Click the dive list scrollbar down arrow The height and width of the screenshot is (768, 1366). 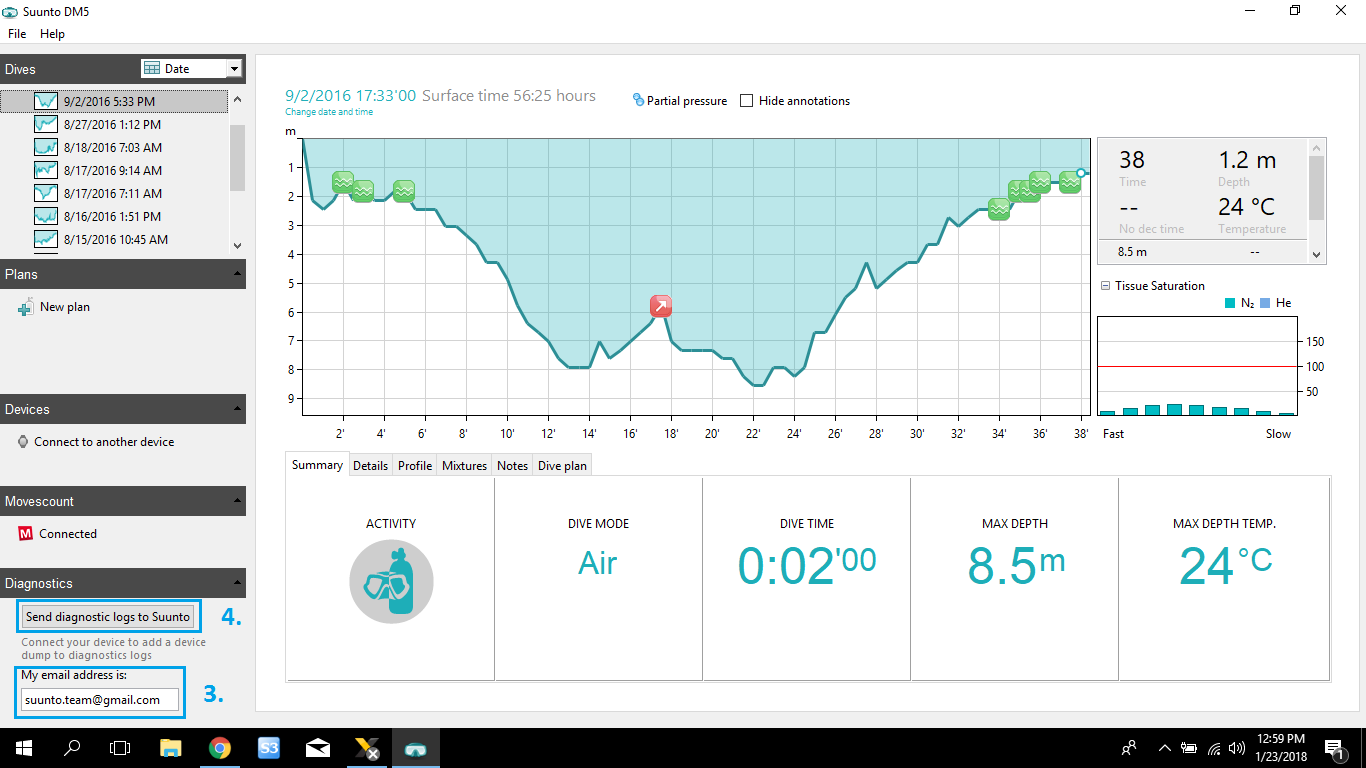(237, 245)
